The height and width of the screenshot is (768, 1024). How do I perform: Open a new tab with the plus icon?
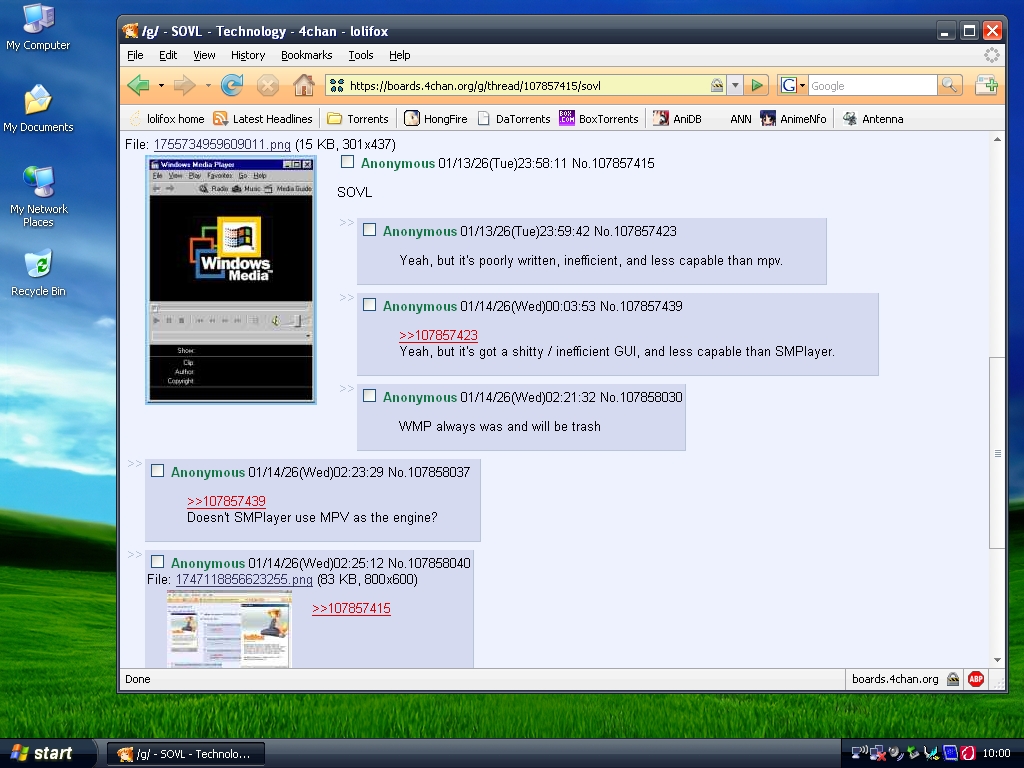[986, 85]
